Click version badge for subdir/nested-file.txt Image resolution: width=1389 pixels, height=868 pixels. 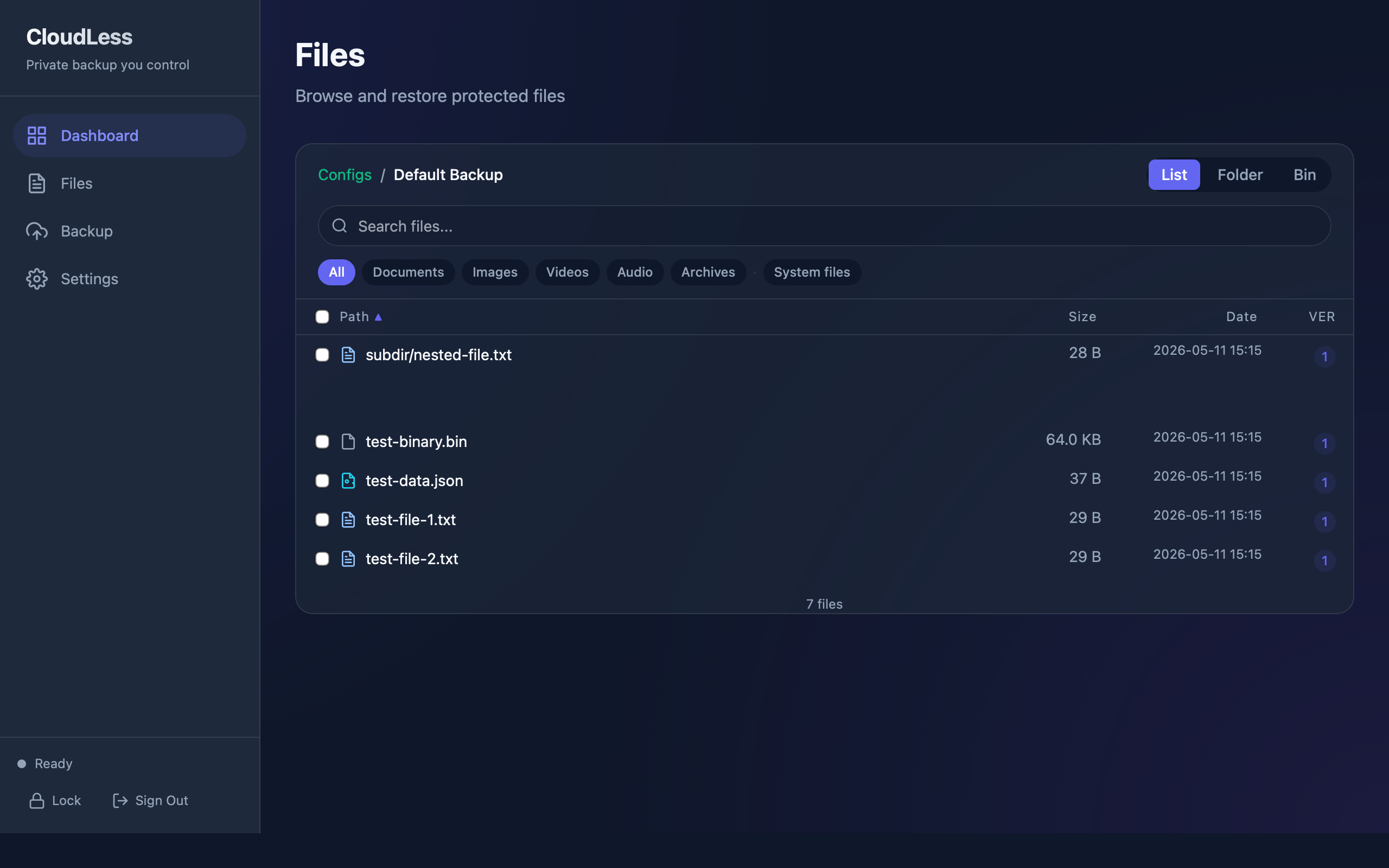coord(1325,356)
